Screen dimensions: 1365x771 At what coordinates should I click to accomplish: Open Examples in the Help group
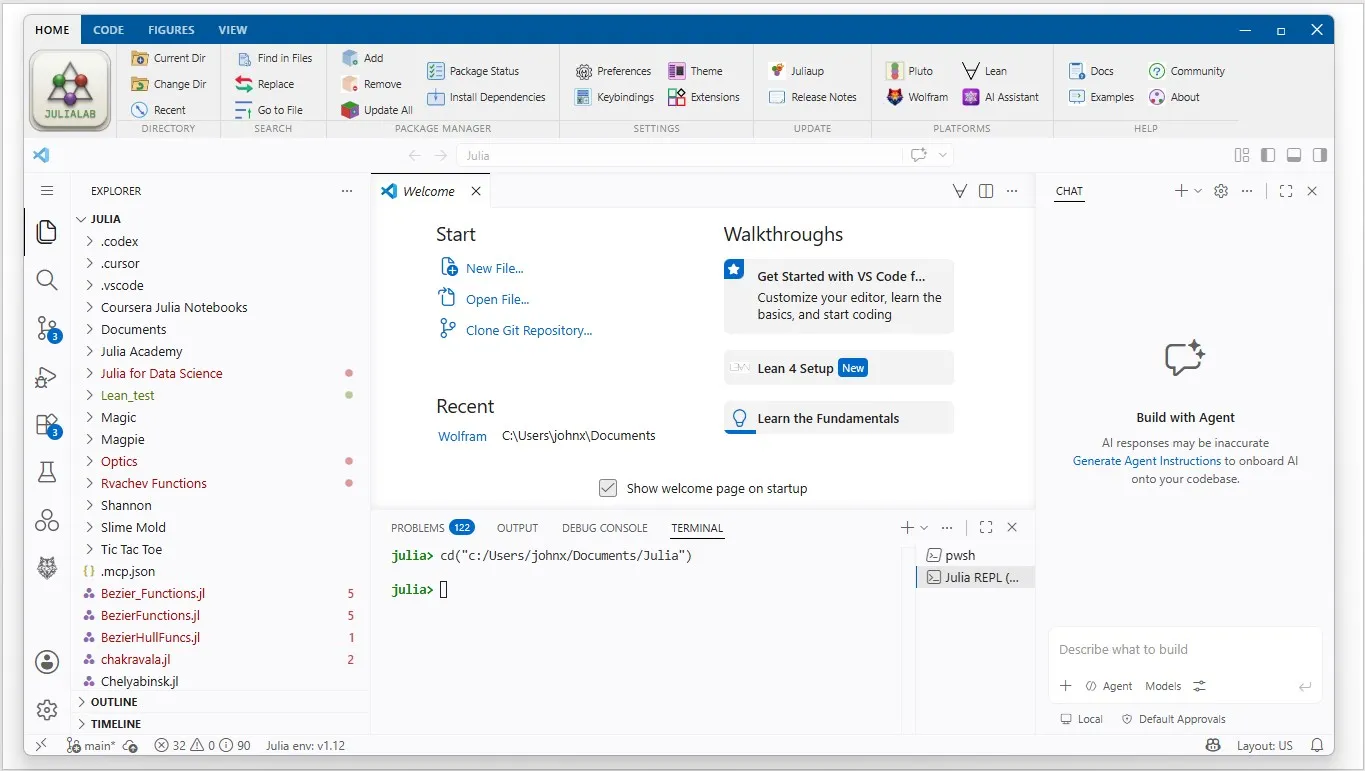[1101, 97]
